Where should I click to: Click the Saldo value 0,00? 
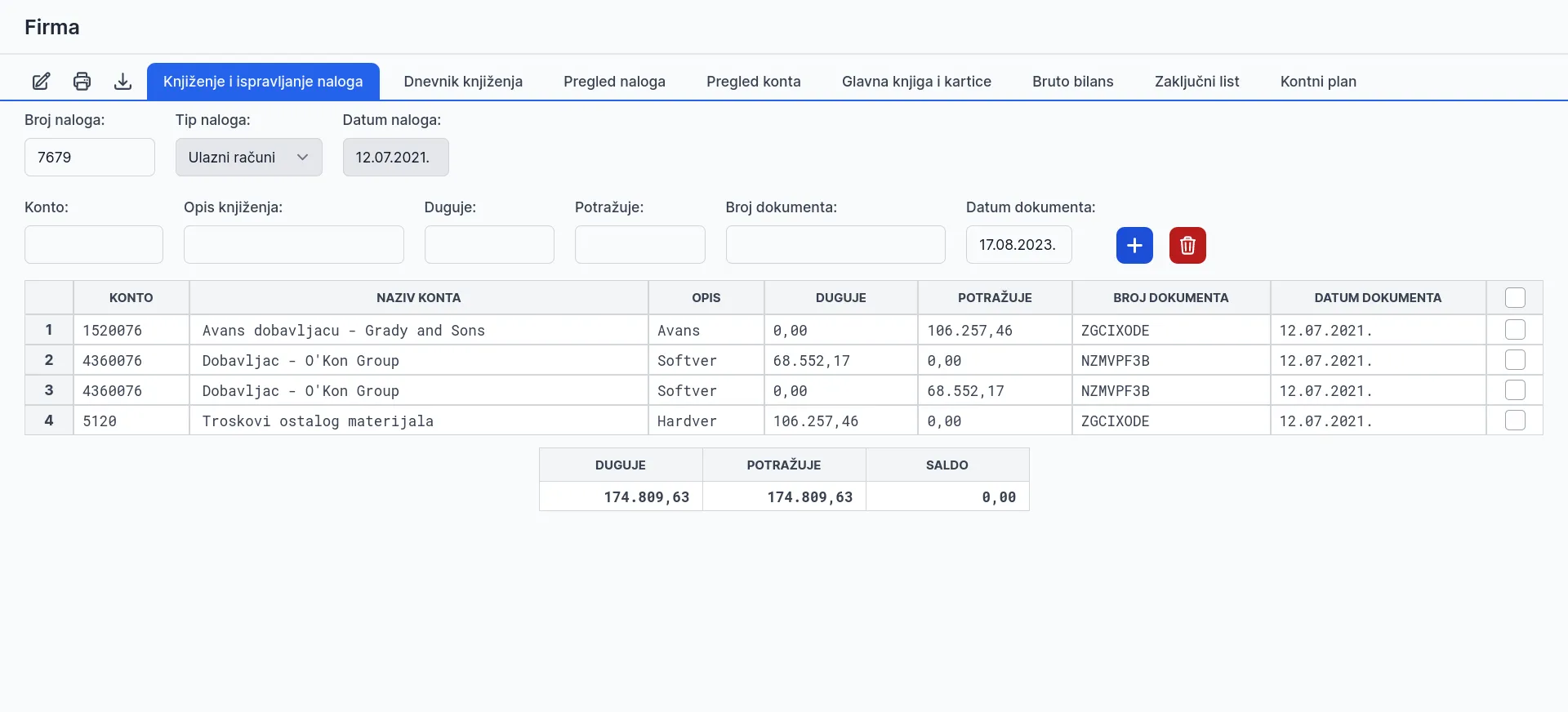pos(947,496)
